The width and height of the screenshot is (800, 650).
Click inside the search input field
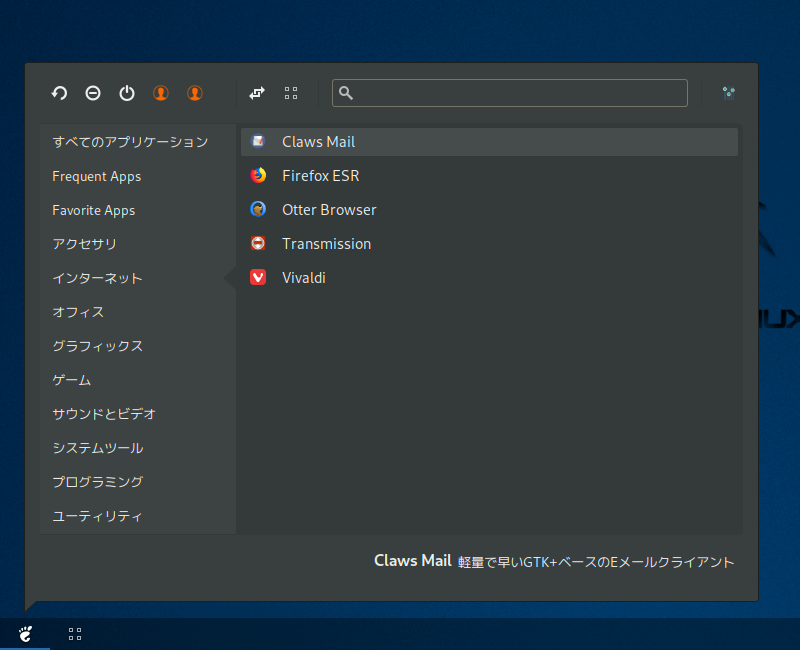[x=510, y=93]
